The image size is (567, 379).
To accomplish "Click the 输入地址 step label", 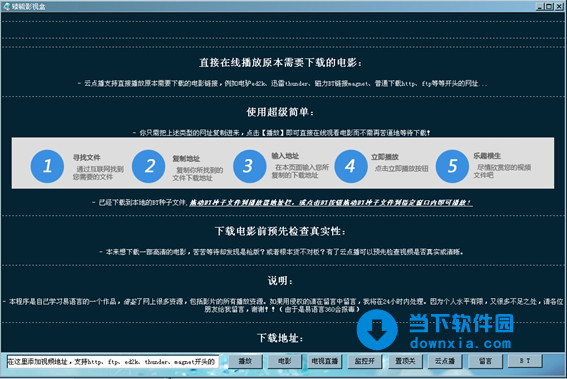I will point(285,156).
